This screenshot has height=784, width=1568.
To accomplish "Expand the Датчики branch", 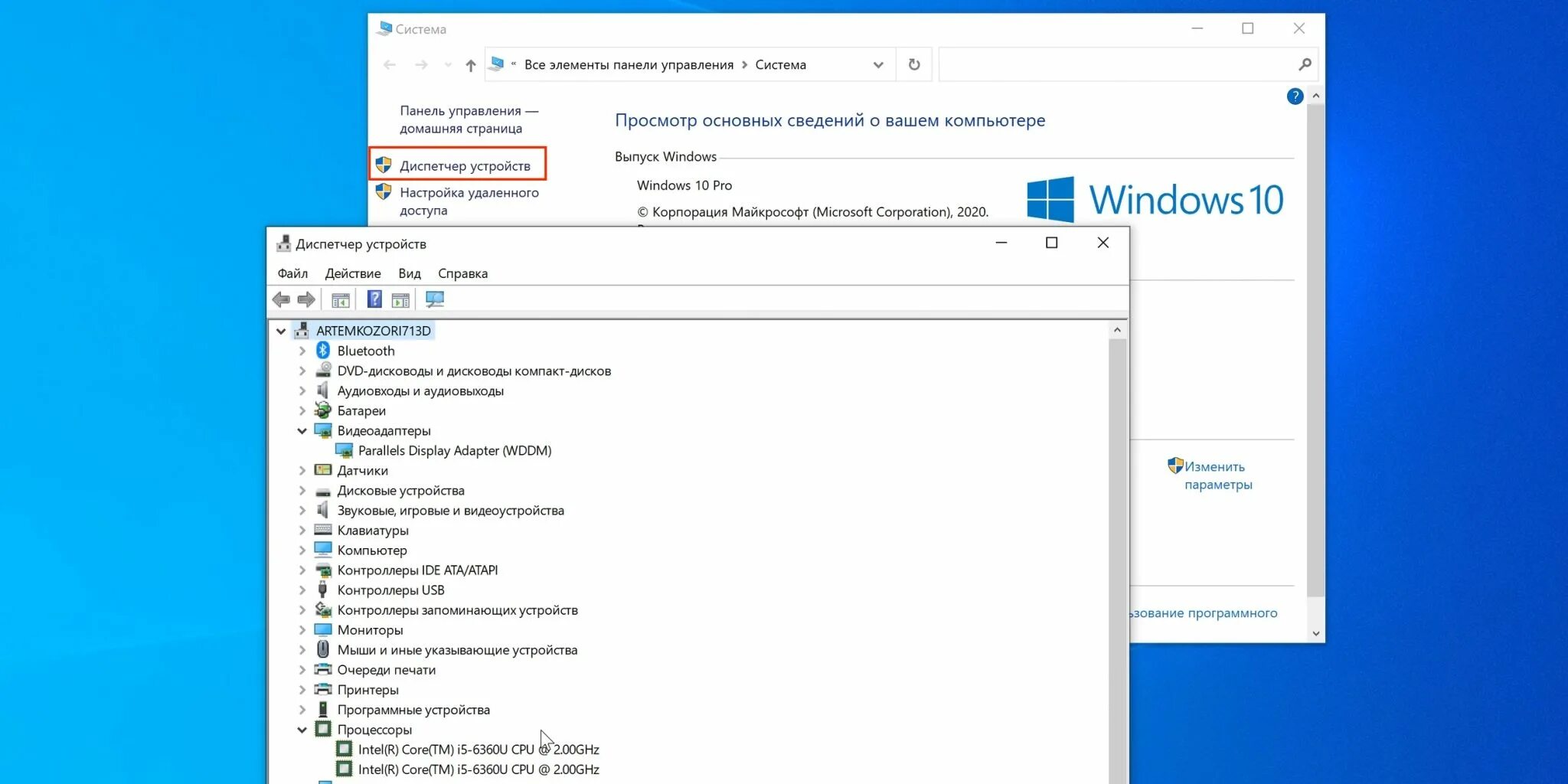I will 302,470.
